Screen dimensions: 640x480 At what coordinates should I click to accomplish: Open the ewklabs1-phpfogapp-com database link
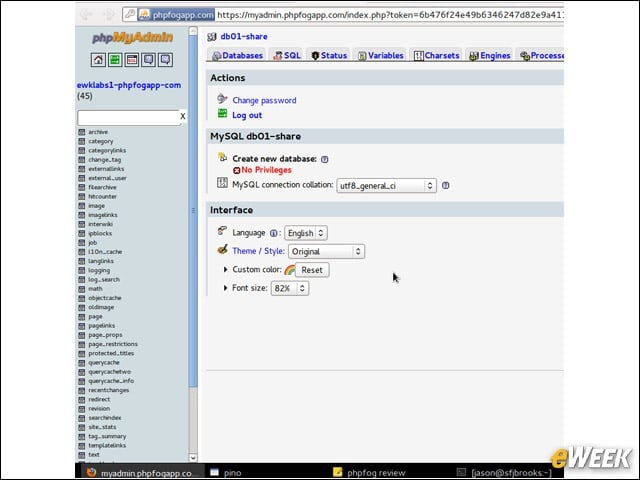tap(129, 85)
